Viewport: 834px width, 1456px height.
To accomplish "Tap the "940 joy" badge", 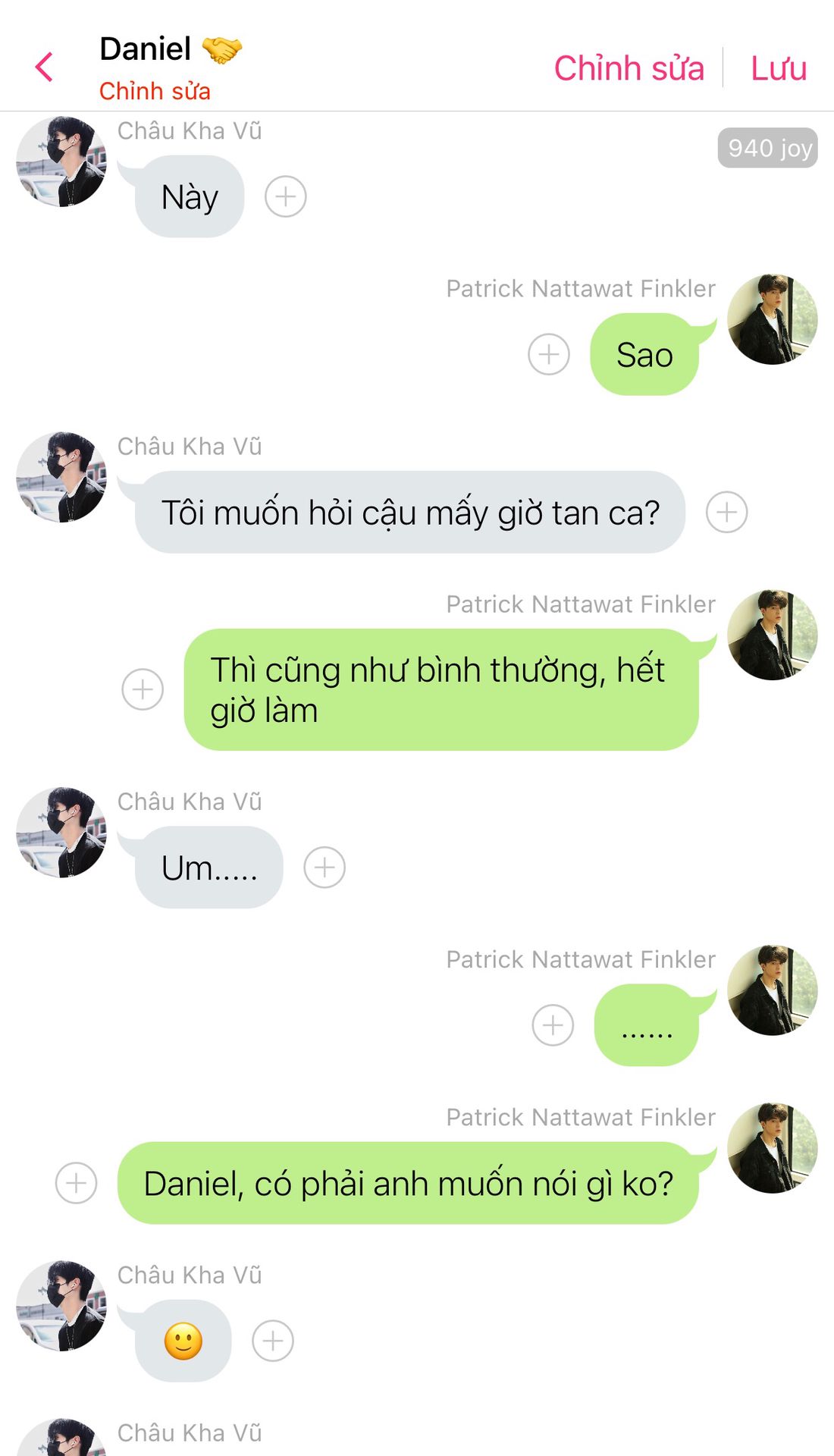I will tap(767, 148).
